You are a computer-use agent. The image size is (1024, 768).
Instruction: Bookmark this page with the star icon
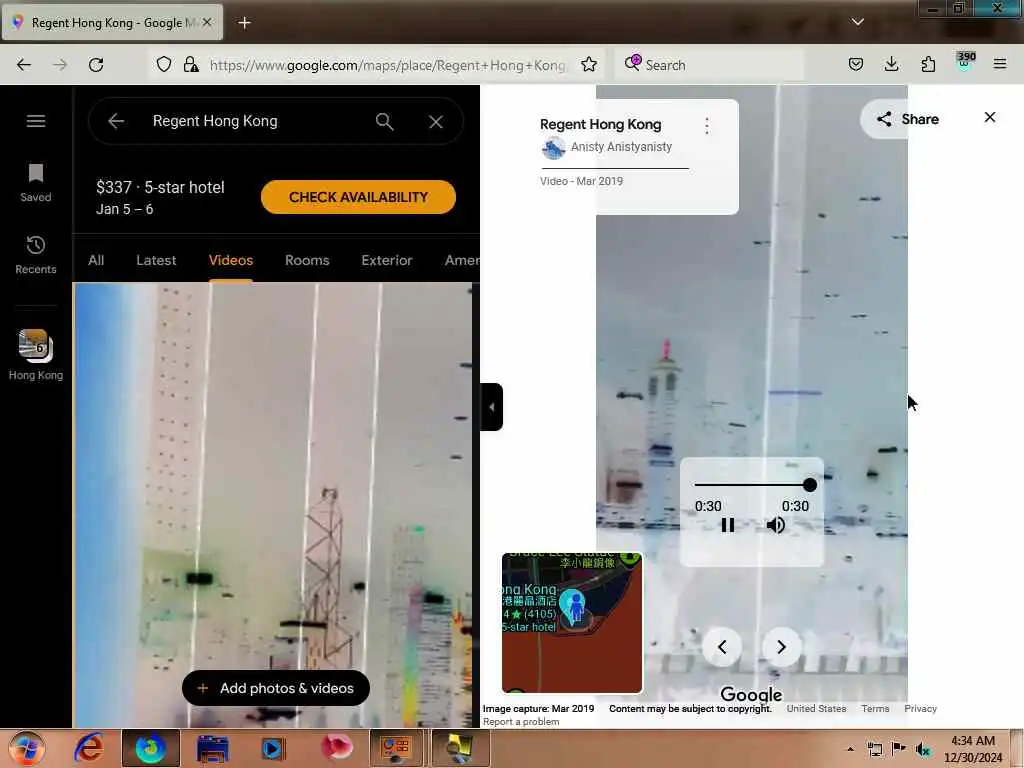click(x=589, y=64)
